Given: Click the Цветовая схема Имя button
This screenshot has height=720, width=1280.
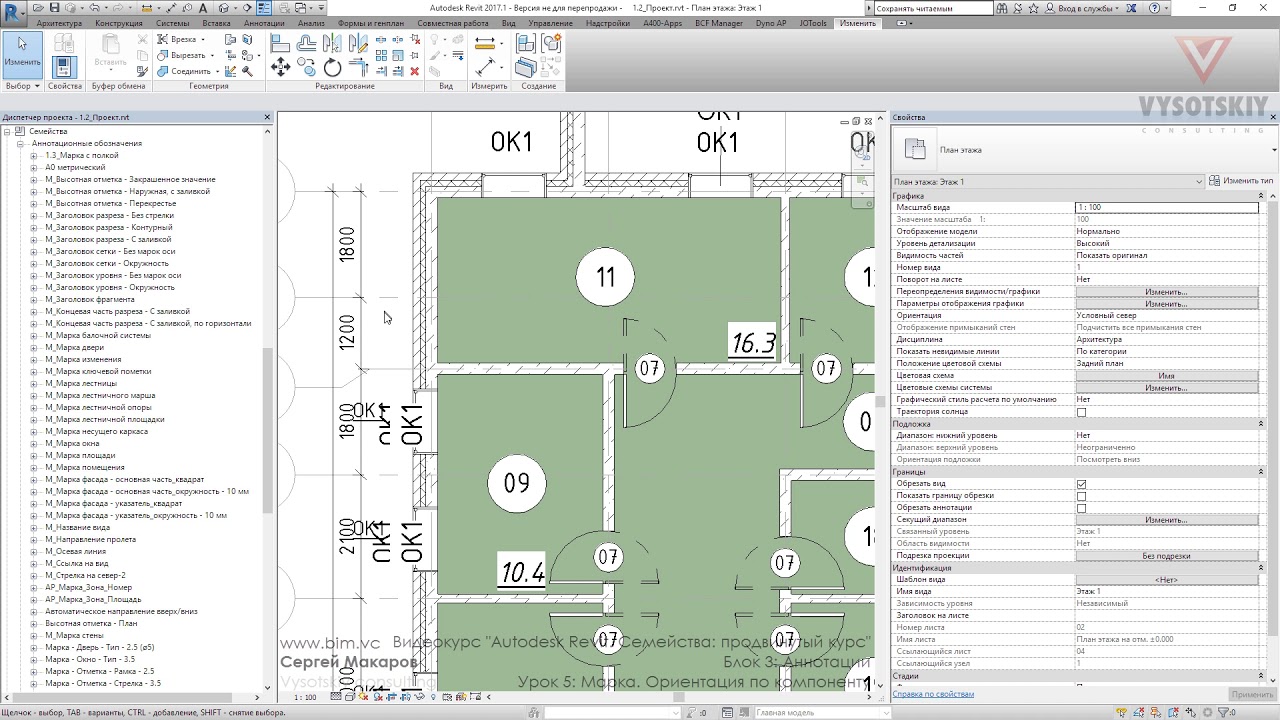Looking at the screenshot, I should pyautogui.click(x=1166, y=376).
